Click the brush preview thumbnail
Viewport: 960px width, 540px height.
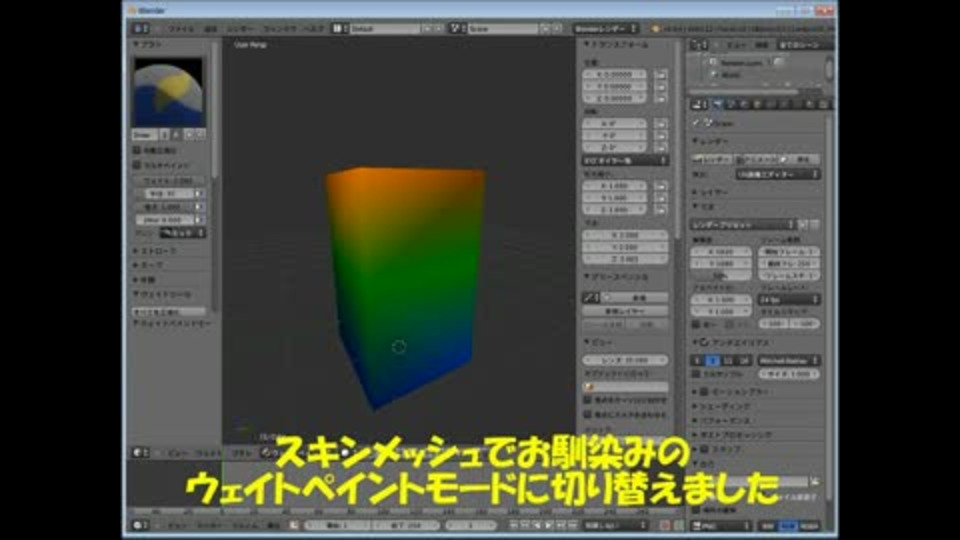point(168,93)
